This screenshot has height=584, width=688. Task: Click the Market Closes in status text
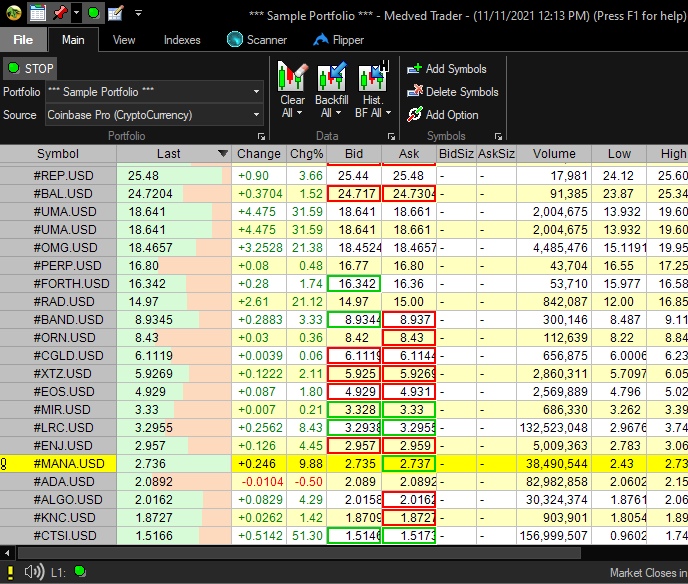tap(649, 573)
